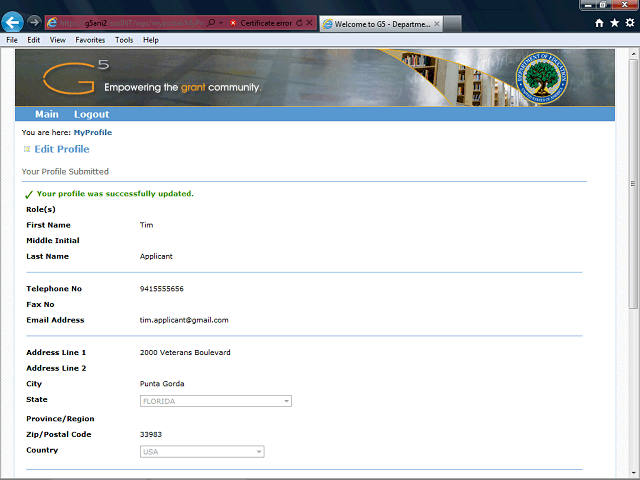Click the email tim.applicant@gmail.com

point(184,320)
